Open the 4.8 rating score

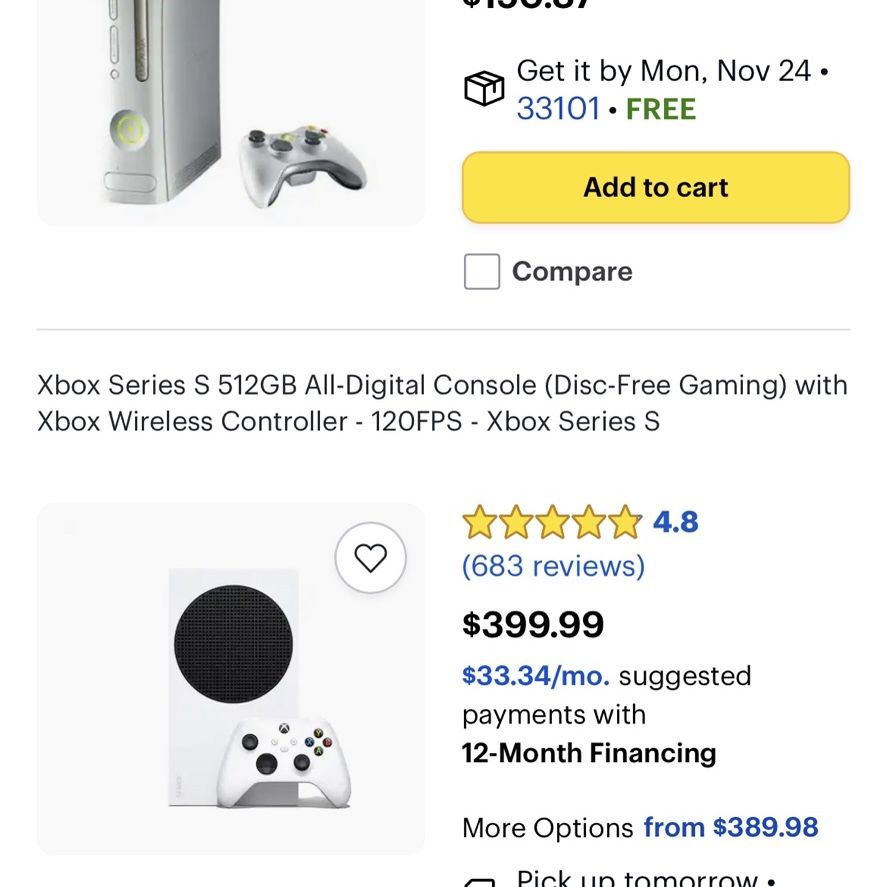tap(675, 522)
